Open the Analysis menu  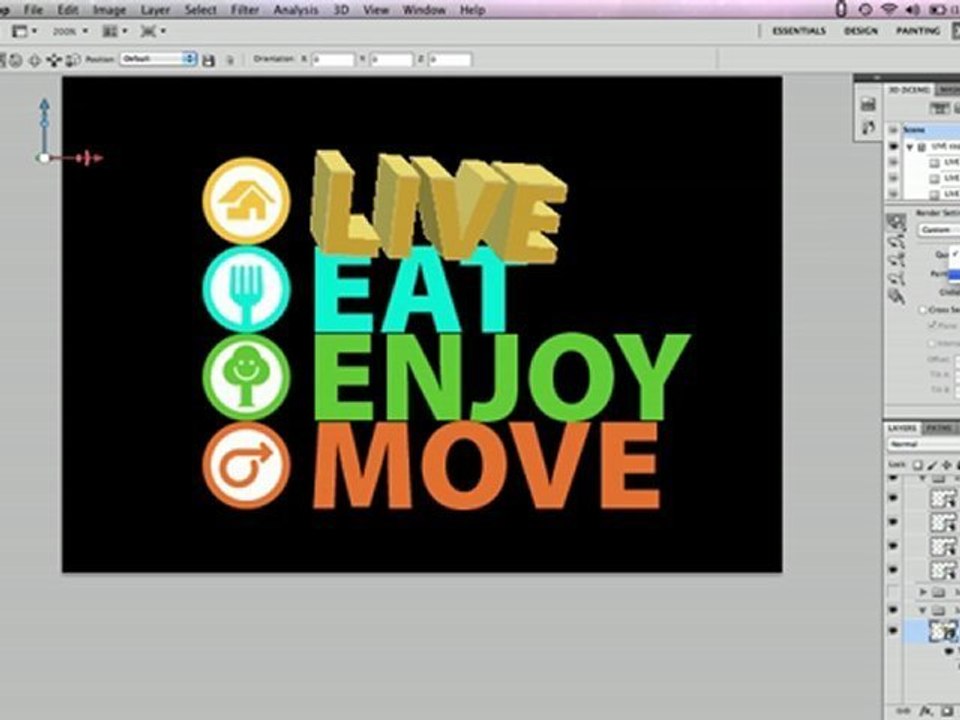pyautogui.click(x=295, y=10)
